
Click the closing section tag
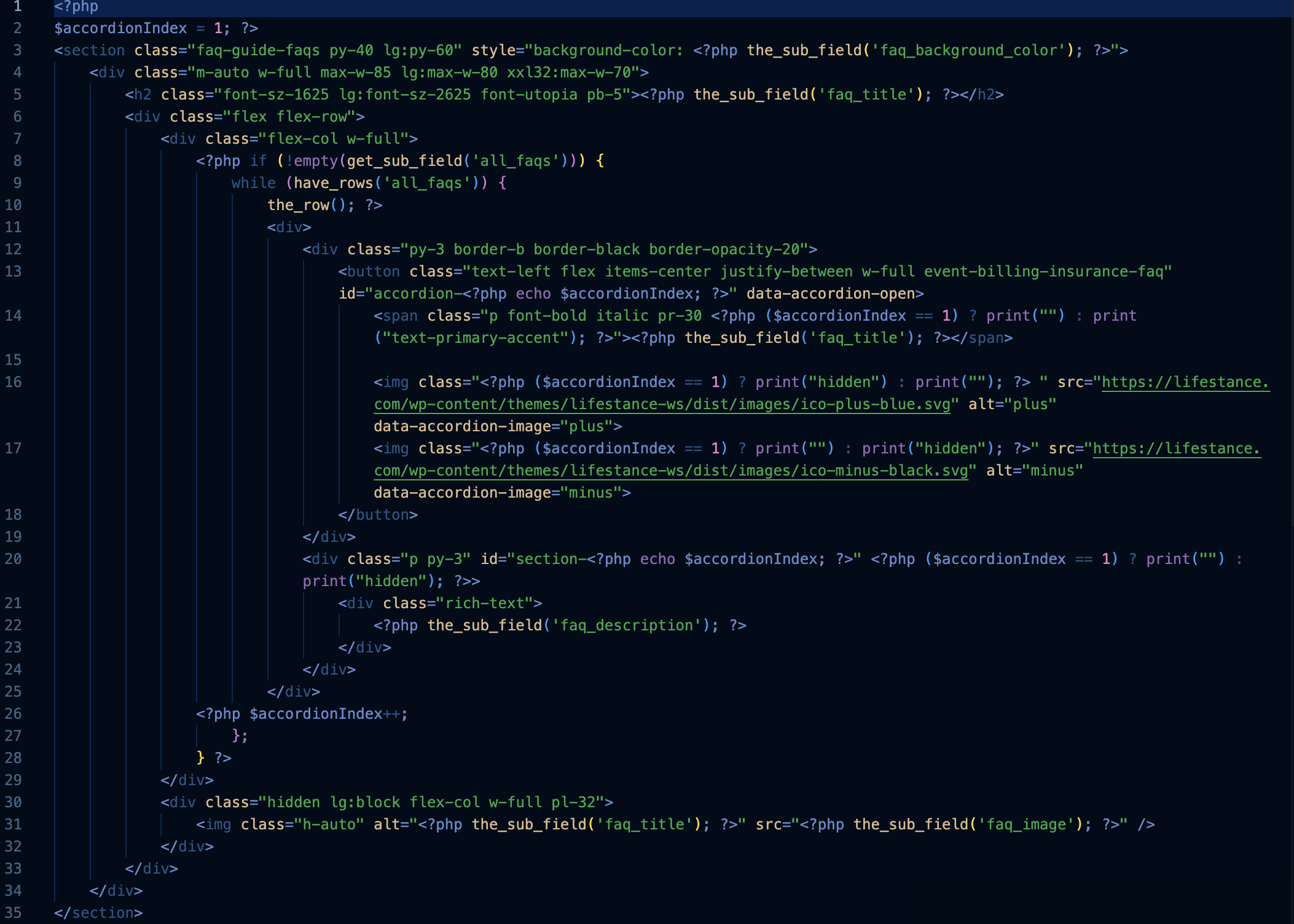98,913
